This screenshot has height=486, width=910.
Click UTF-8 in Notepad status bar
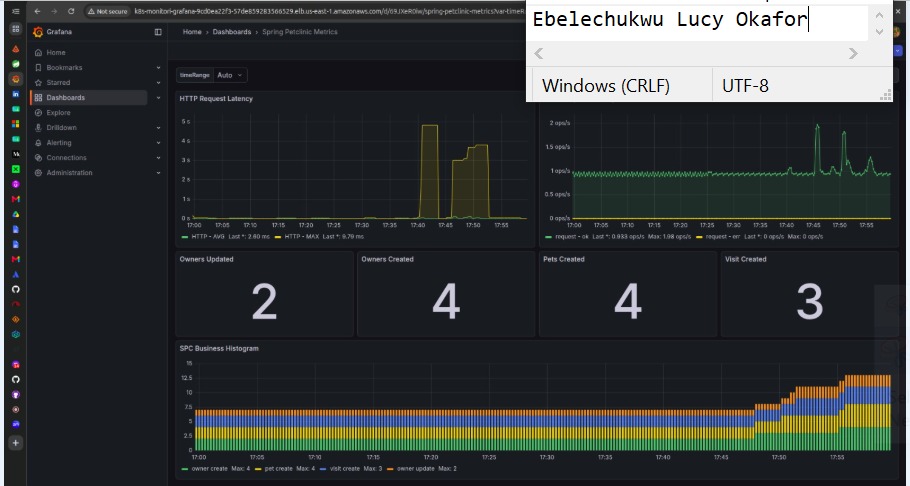(x=745, y=86)
